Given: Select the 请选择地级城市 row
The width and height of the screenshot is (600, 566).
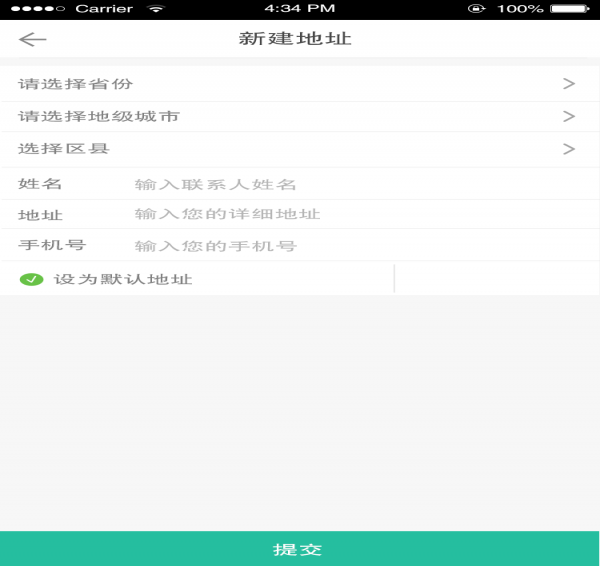Looking at the screenshot, I should coord(300,116).
